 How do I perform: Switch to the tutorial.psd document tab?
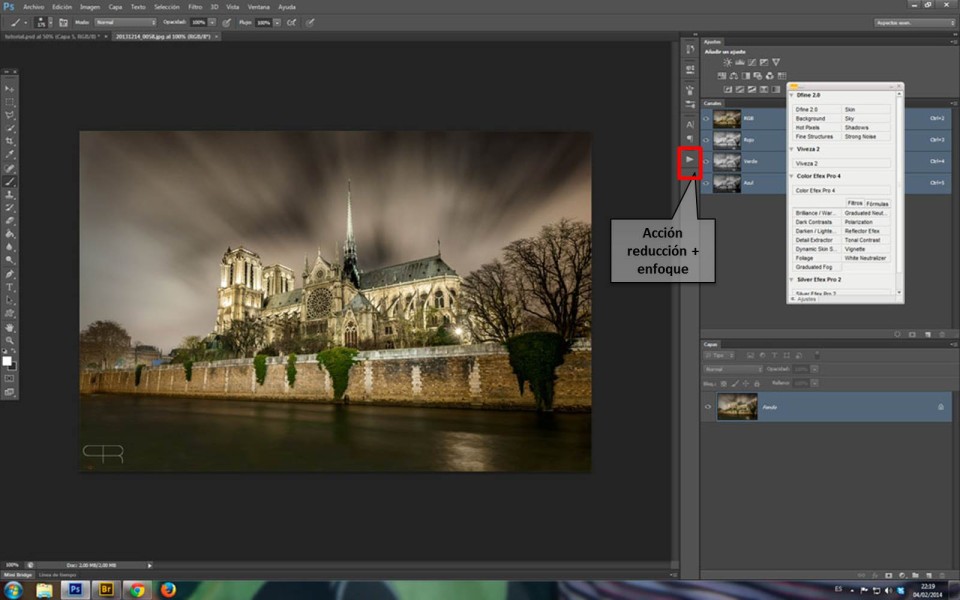pyautogui.click(x=52, y=36)
